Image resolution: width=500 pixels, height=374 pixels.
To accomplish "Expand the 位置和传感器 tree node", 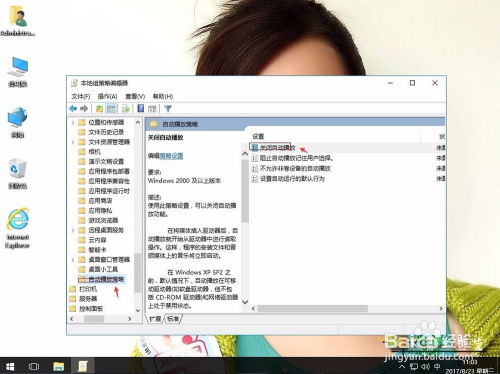I will click(x=73, y=122).
